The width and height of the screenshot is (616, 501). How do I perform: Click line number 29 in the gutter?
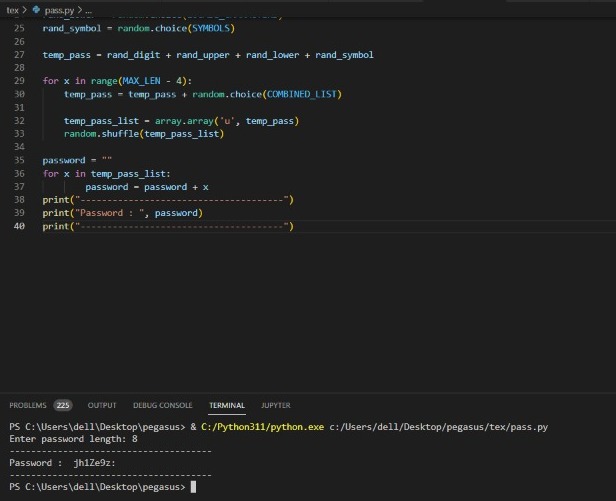[x=19, y=81]
